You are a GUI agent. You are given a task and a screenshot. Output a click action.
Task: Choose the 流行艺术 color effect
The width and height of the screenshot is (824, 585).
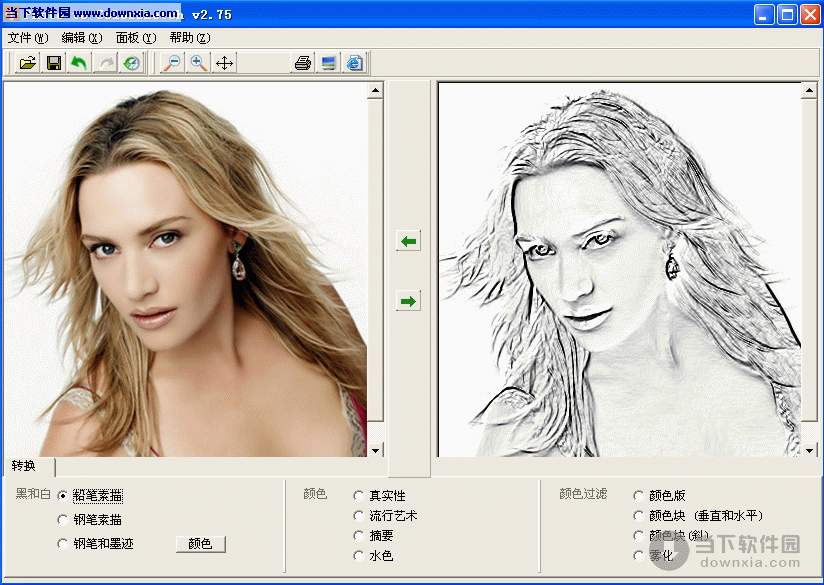[360, 516]
